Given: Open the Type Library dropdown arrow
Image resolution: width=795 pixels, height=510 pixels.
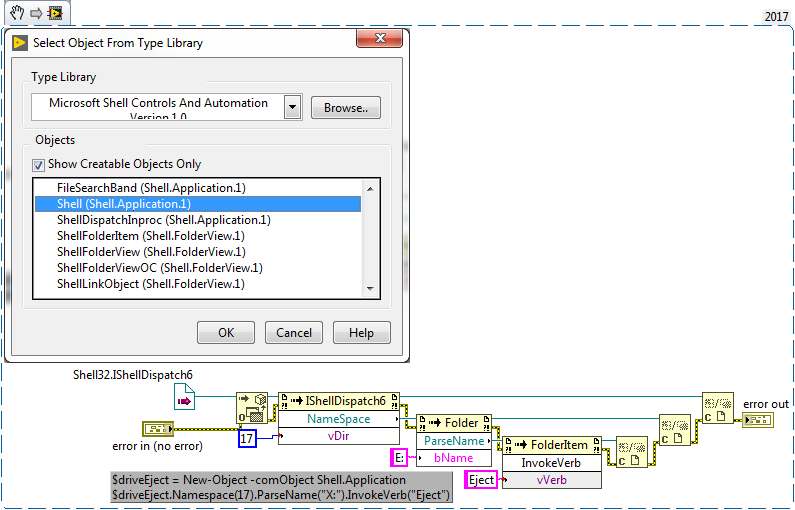Looking at the screenshot, I should click(293, 107).
